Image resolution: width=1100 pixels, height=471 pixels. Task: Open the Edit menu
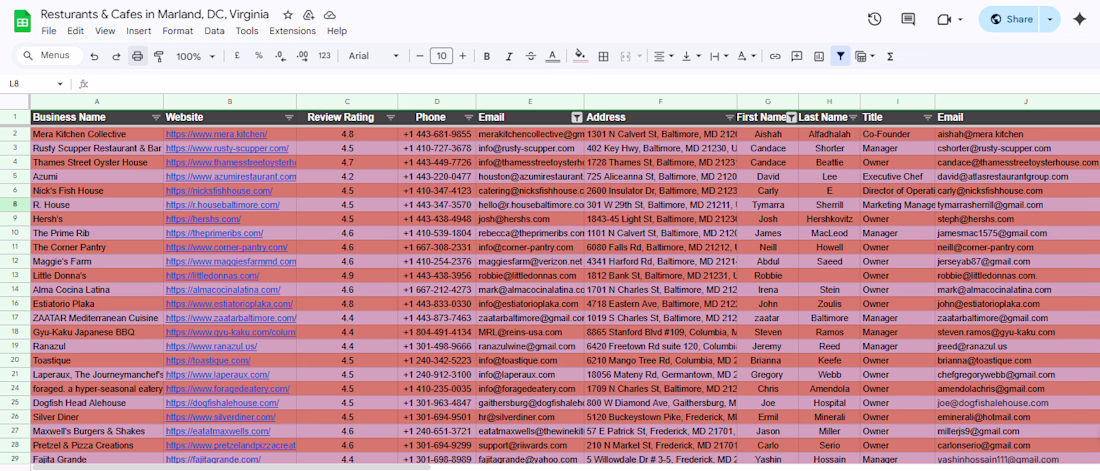point(75,31)
